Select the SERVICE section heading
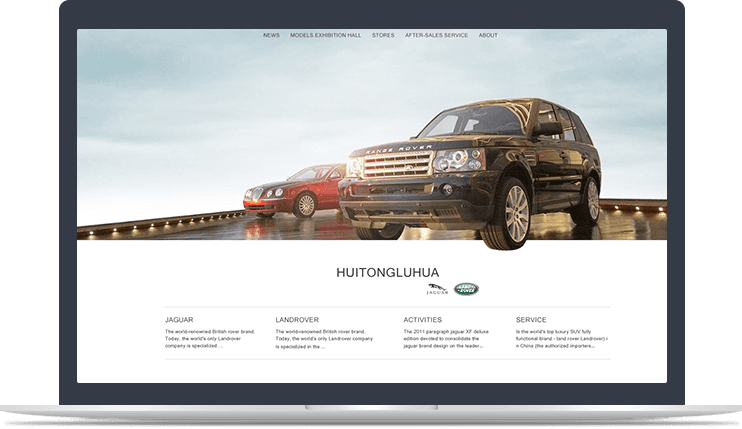 click(532, 320)
